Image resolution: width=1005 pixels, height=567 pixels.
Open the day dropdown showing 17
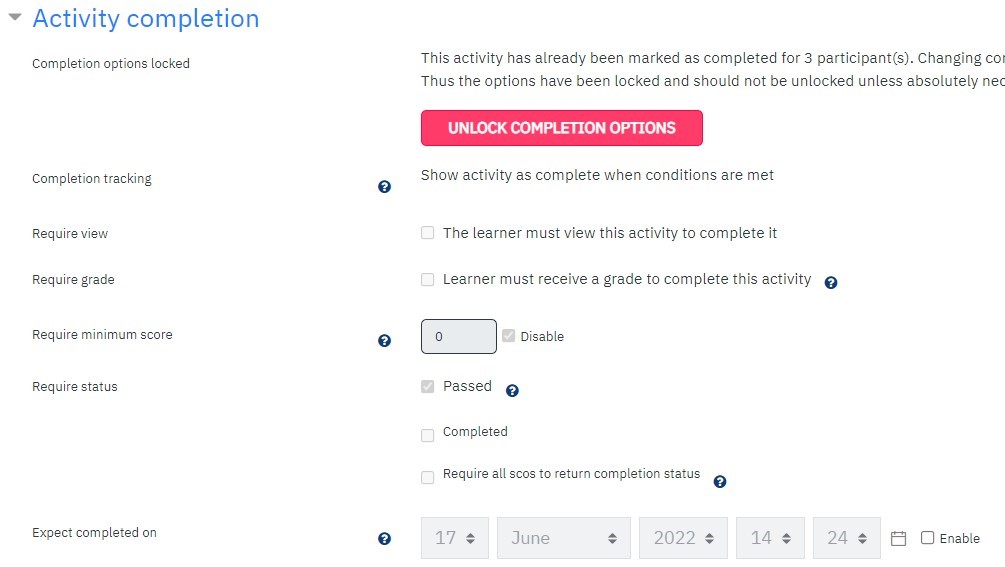pyautogui.click(x=455, y=538)
